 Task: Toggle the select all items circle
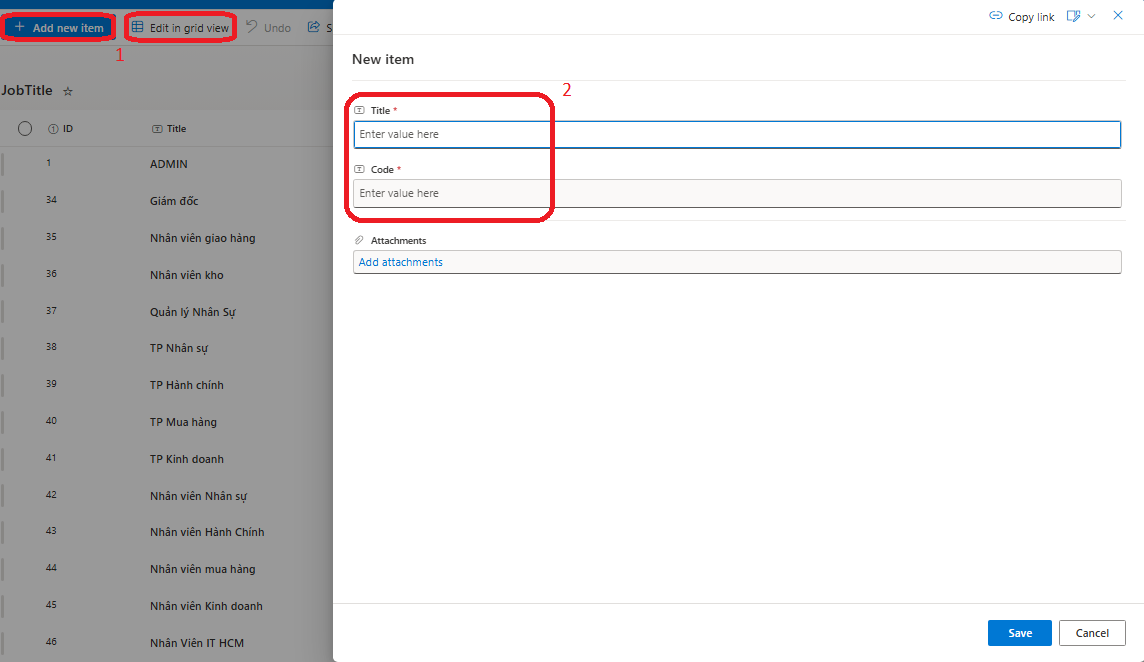[25, 128]
